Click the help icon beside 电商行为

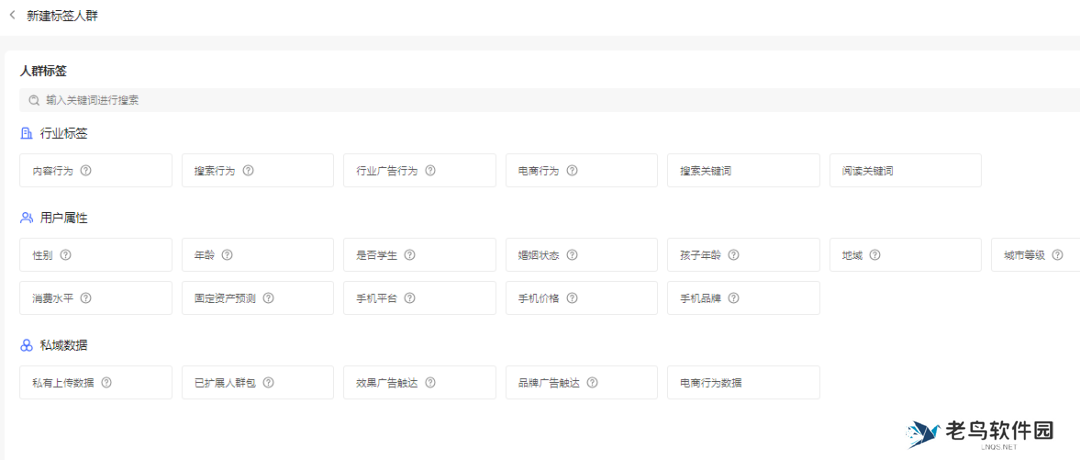click(x=572, y=171)
